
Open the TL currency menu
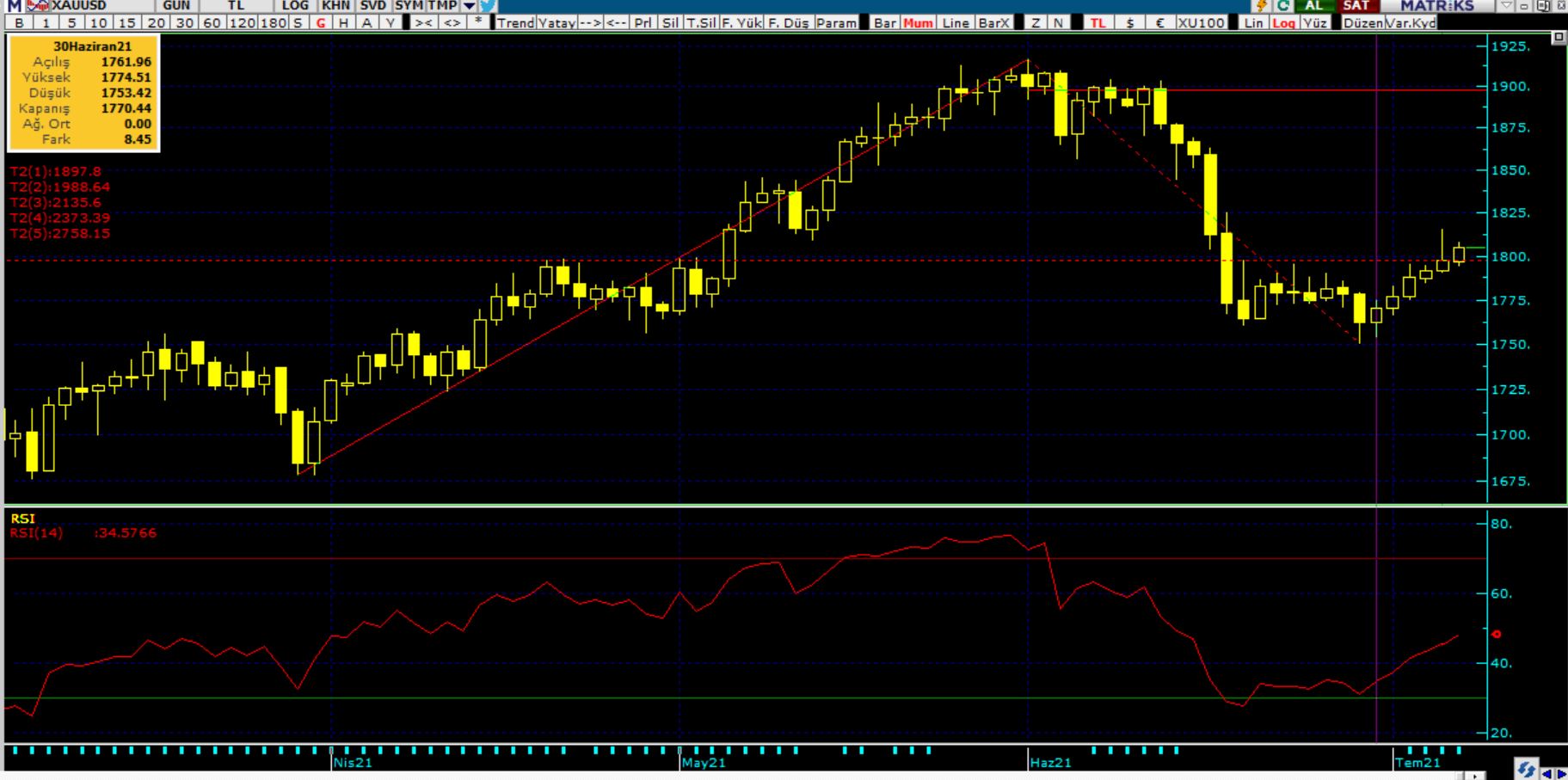point(236,6)
